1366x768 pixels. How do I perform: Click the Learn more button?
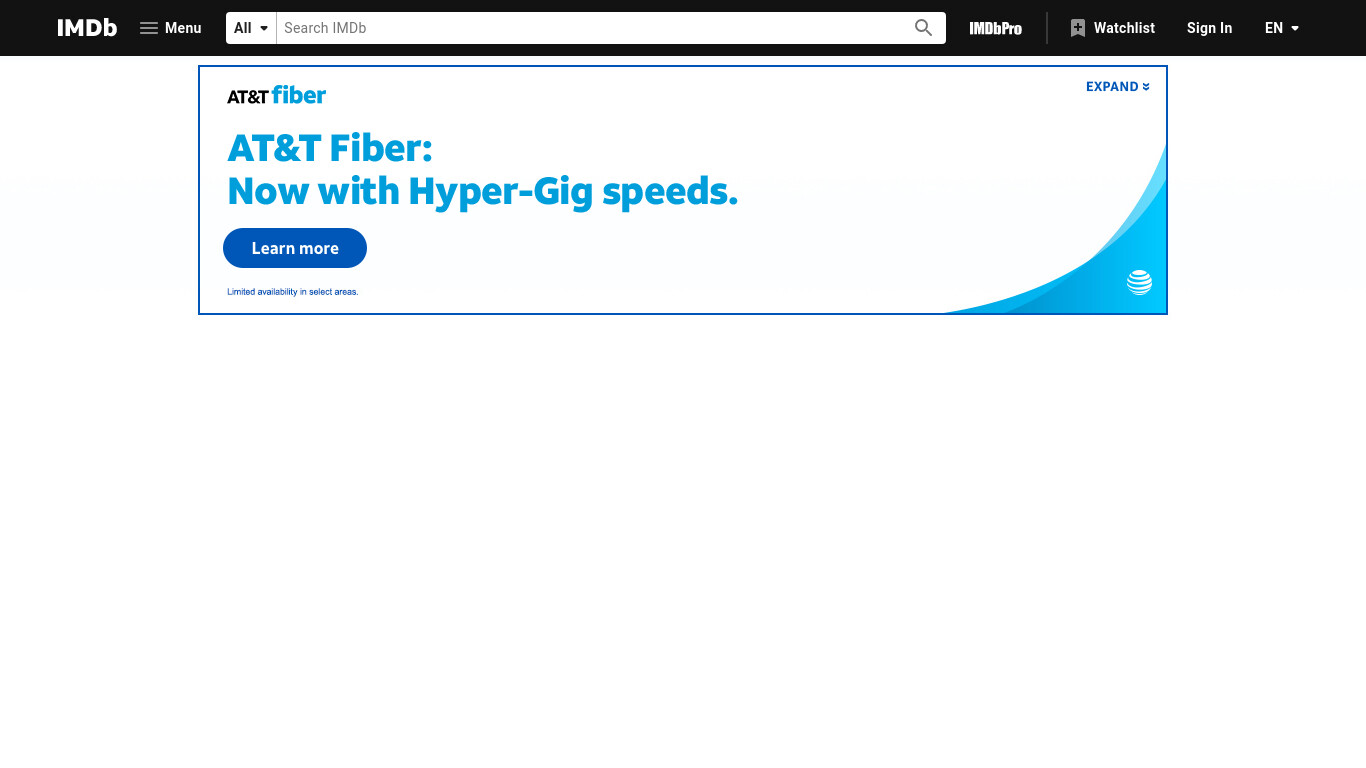(295, 248)
